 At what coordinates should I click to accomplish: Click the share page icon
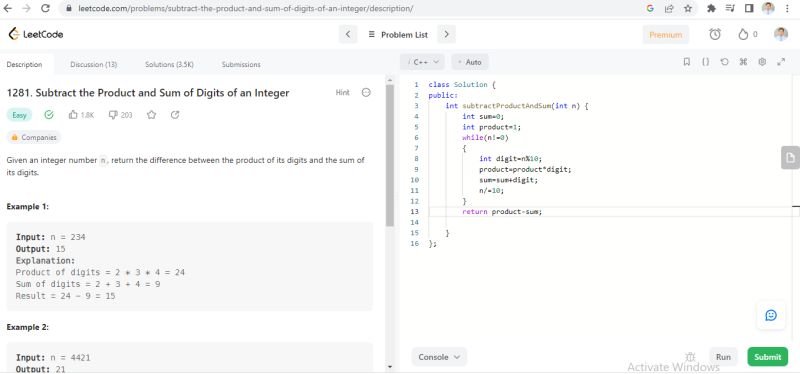click(x=668, y=8)
